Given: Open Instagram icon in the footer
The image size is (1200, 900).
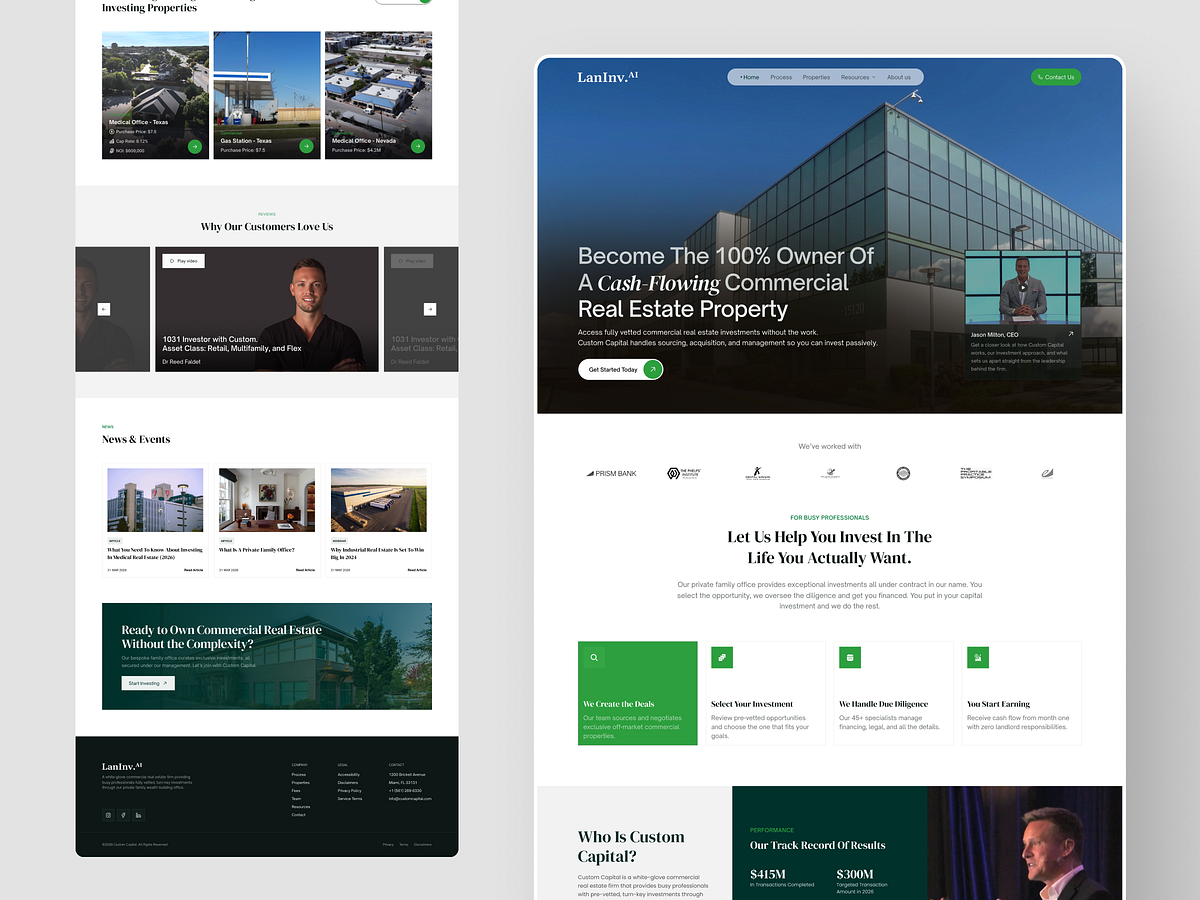Looking at the screenshot, I should [x=108, y=815].
